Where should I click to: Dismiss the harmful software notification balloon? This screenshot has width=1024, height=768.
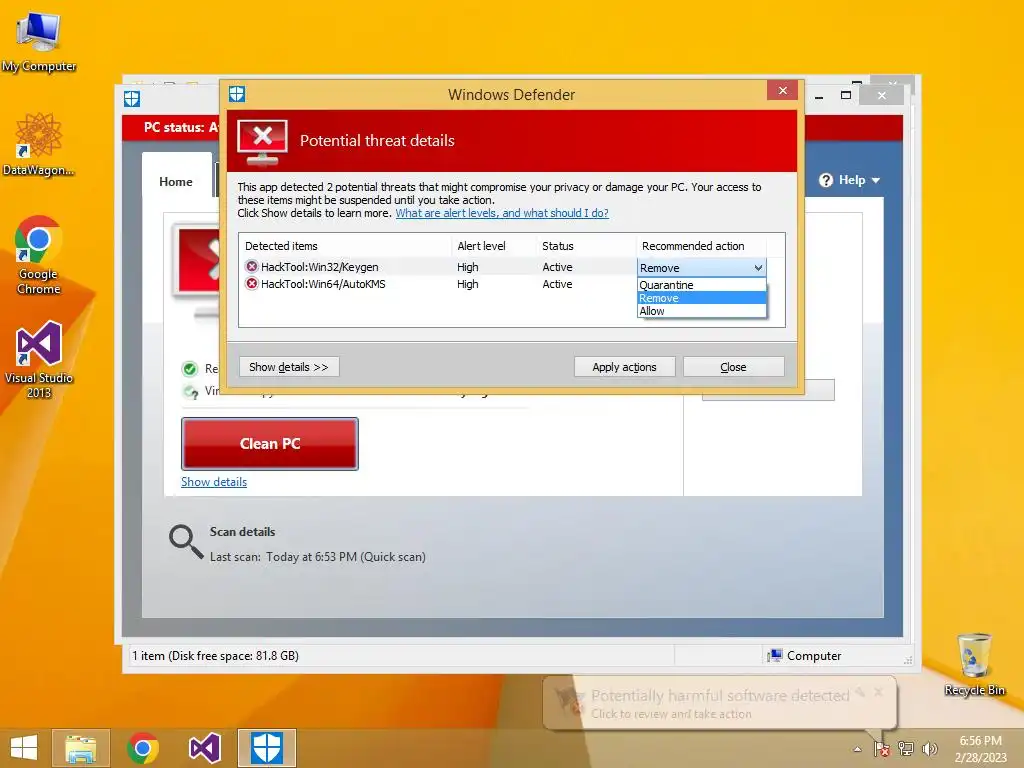[878, 691]
